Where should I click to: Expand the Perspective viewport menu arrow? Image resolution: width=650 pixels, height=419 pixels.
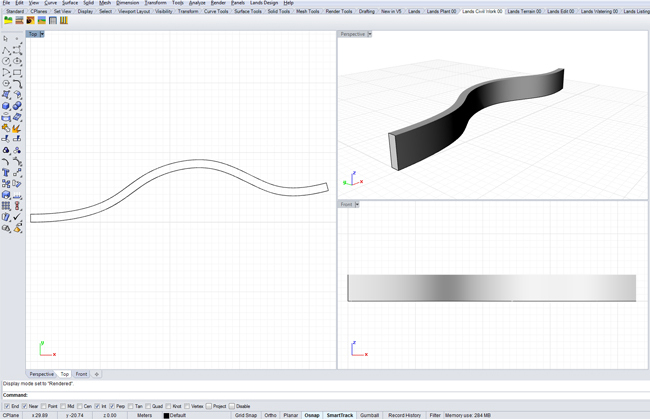tap(370, 34)
